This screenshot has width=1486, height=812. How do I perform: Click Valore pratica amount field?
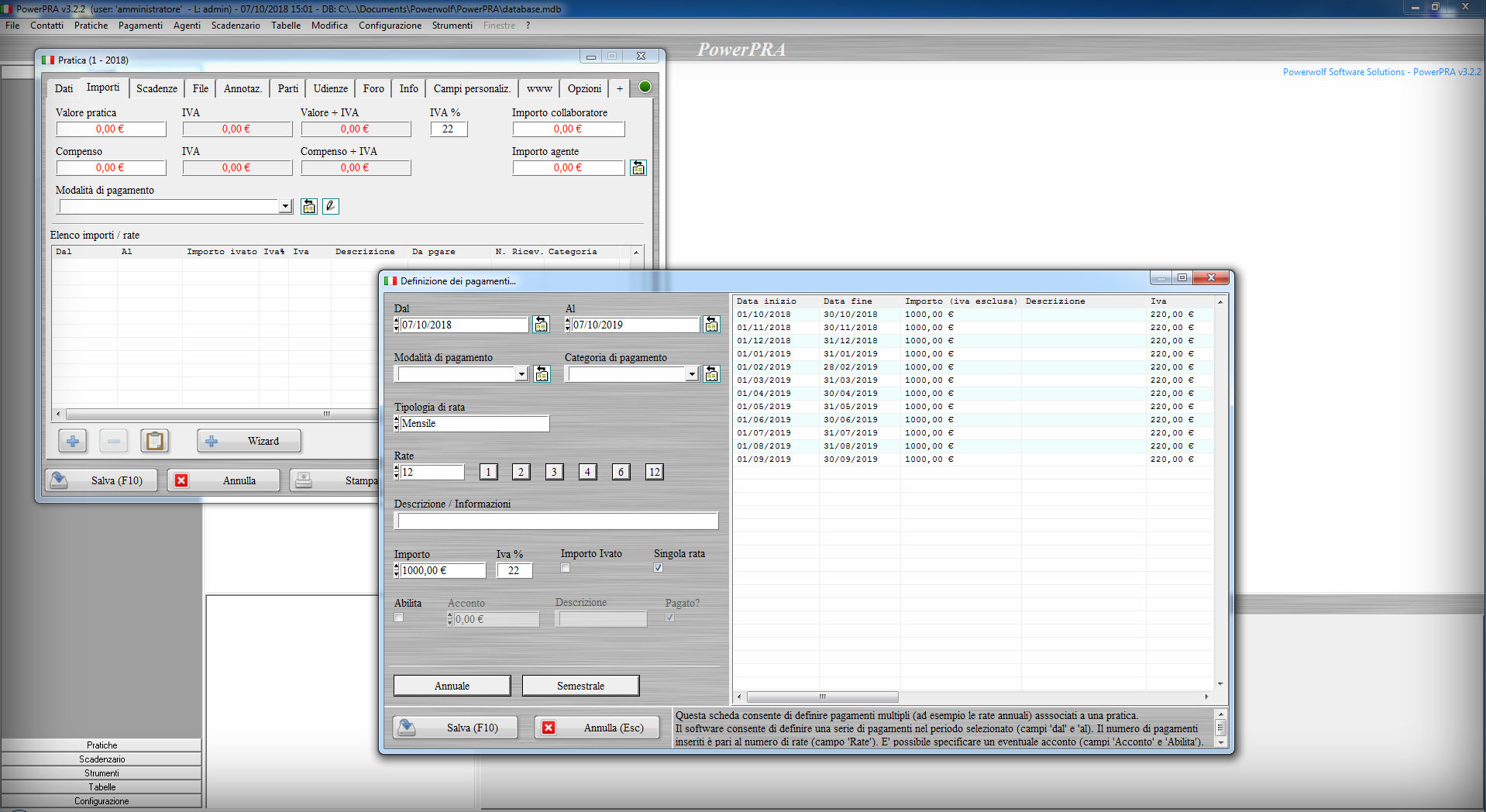pos(111,129)
